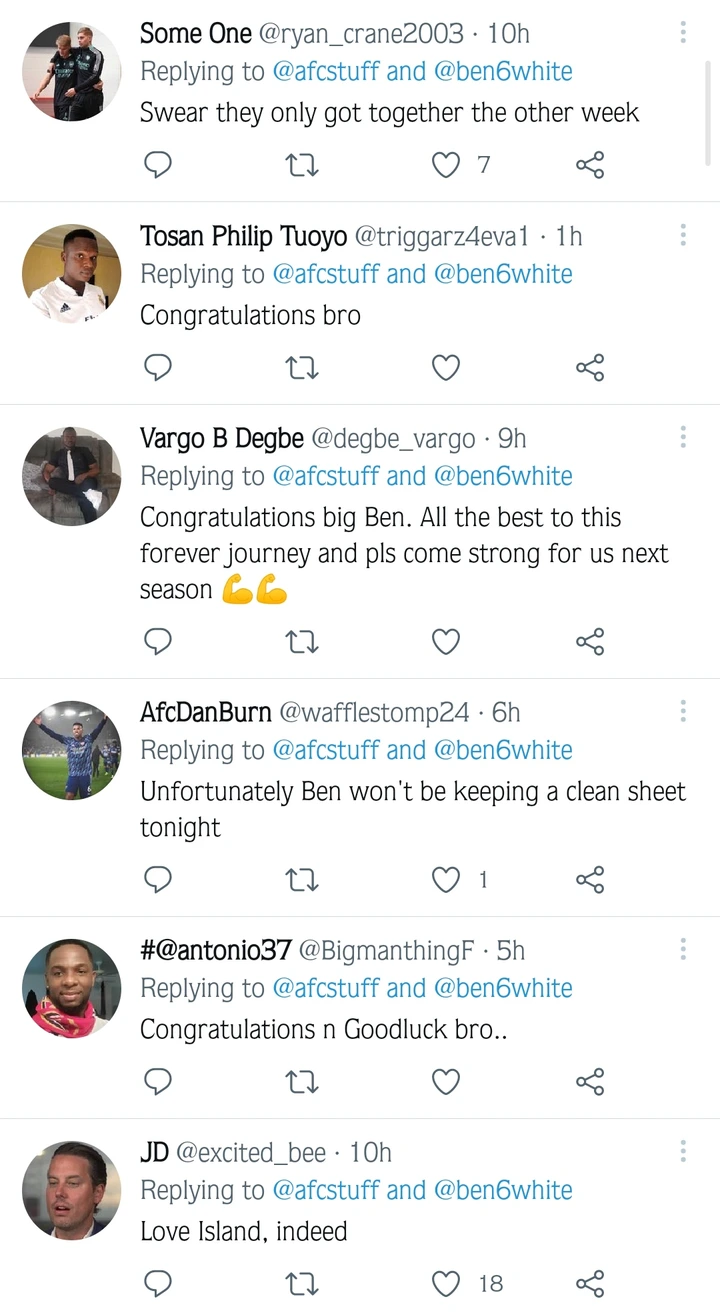
Task: Like JD's 'Love Island, indeed' tweet
Action: [x=446, y=1283]
